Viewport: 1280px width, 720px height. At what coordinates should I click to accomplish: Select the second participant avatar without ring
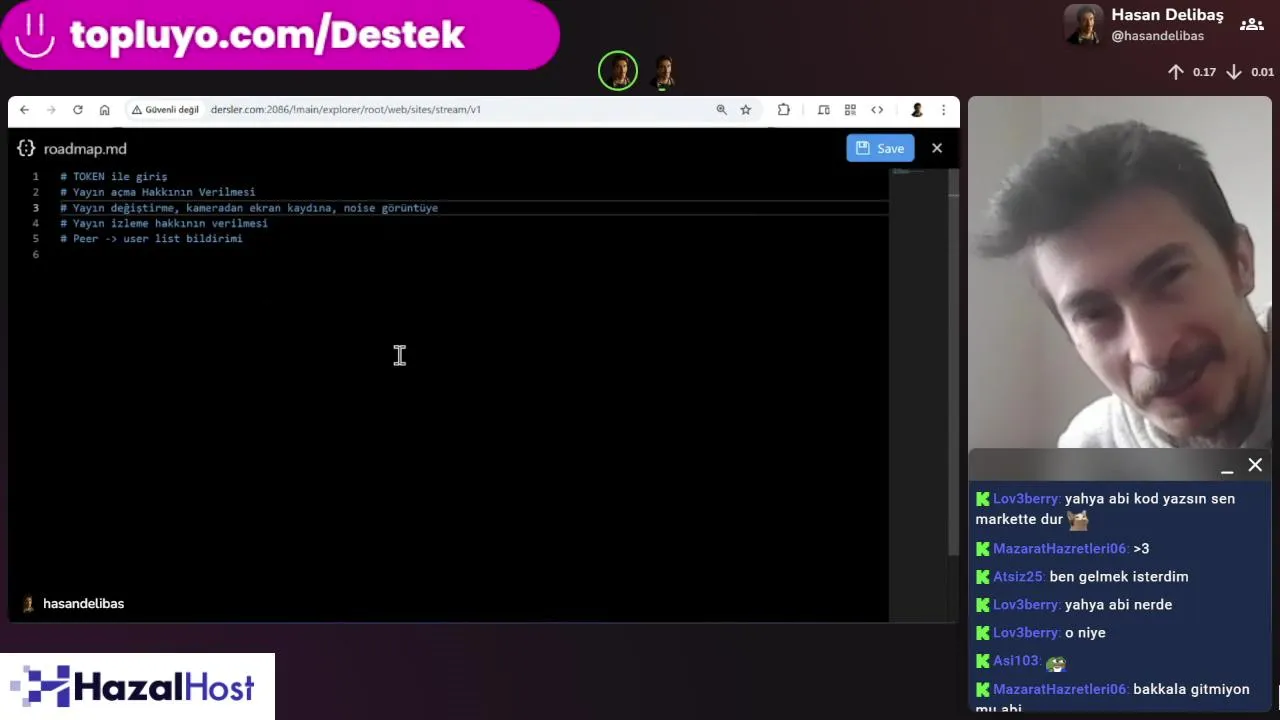[x=663, y=71]
